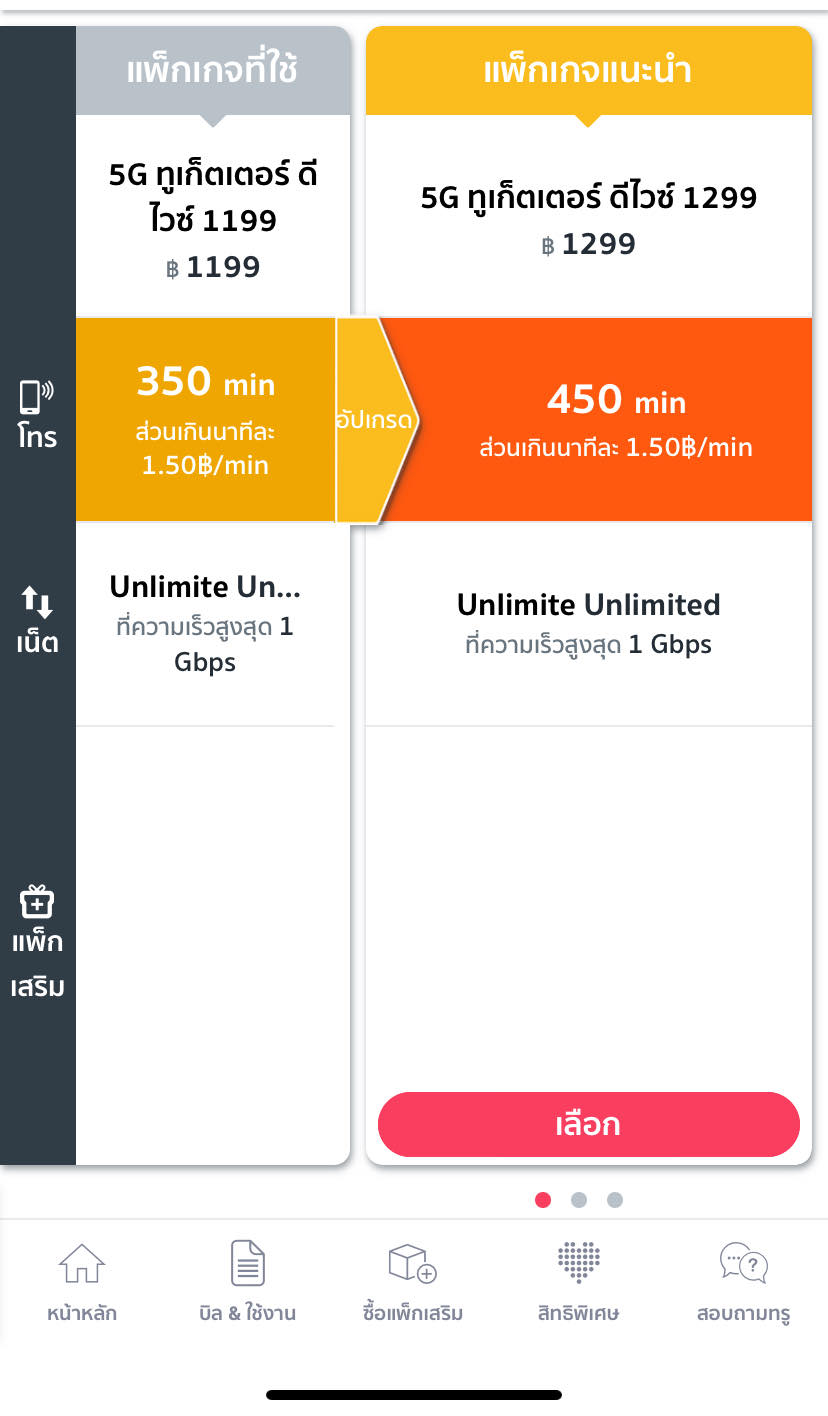Open the 5G Together Device 1199 package title

(x=212, y=197)
